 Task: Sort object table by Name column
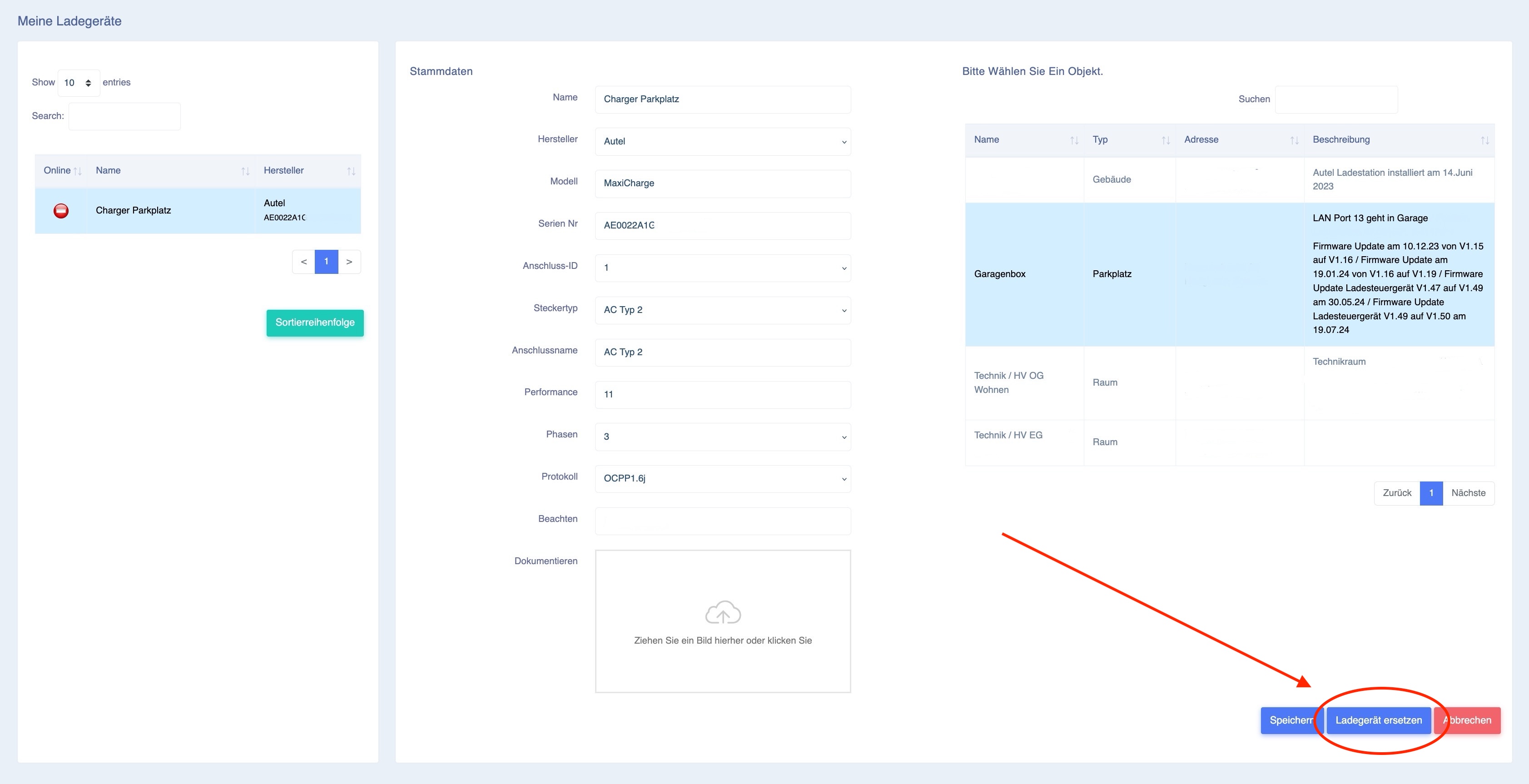pos(1024,140)
